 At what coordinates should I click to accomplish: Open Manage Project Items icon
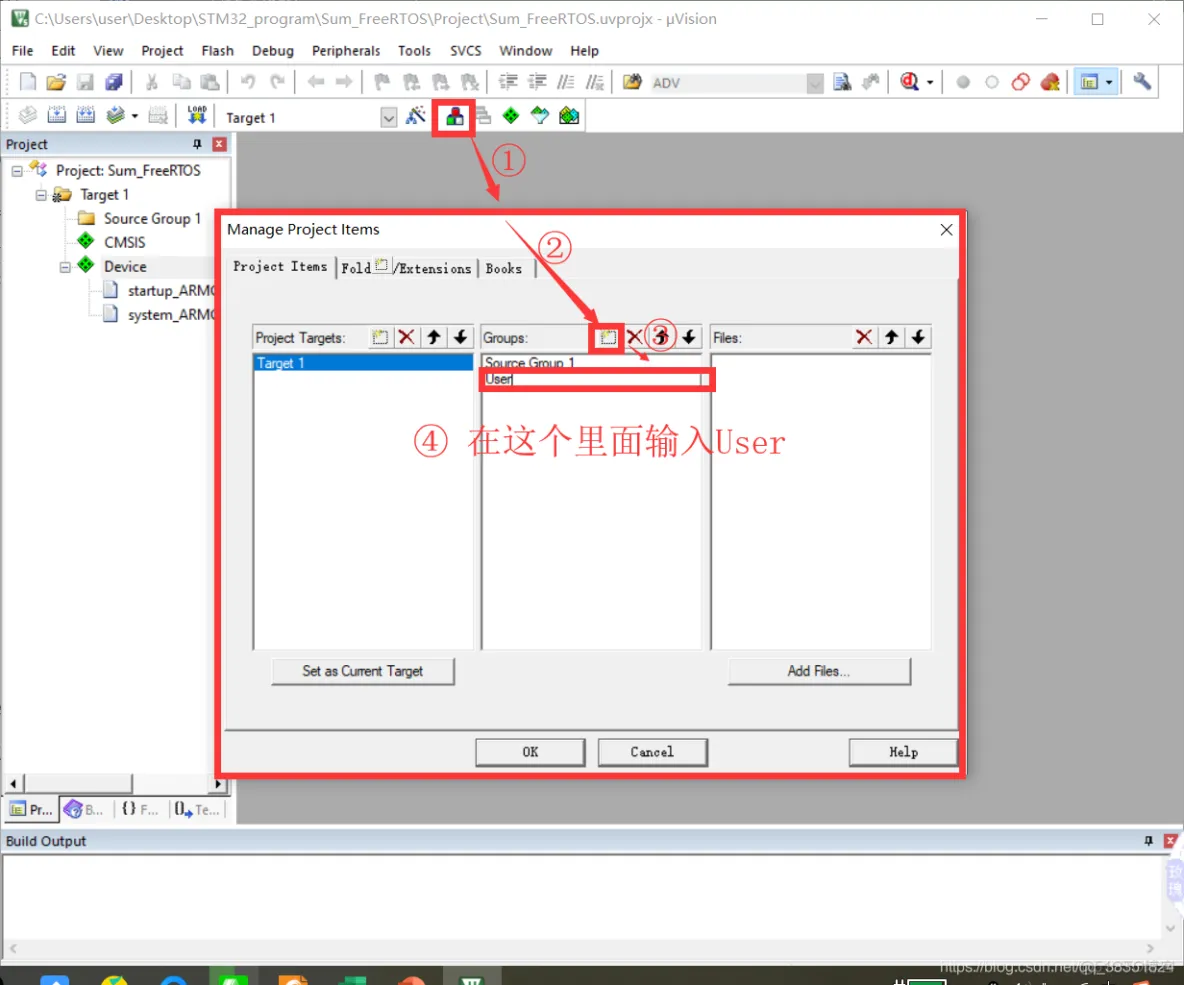pyautogui.click(x=454, y=116)
